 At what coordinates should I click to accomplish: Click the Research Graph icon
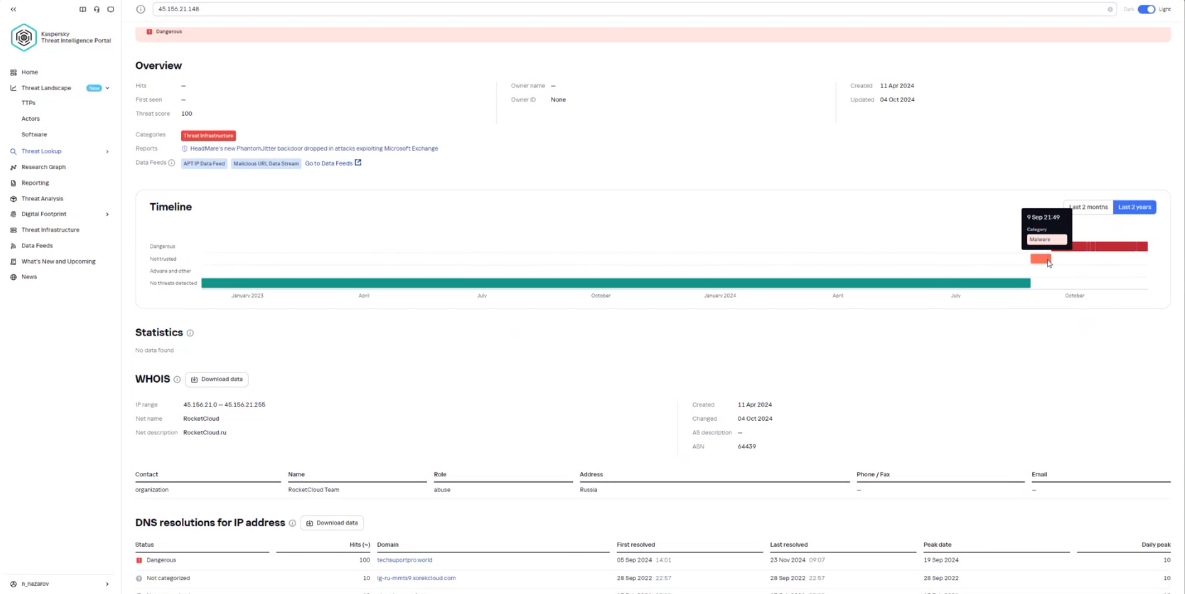[14, 167]
